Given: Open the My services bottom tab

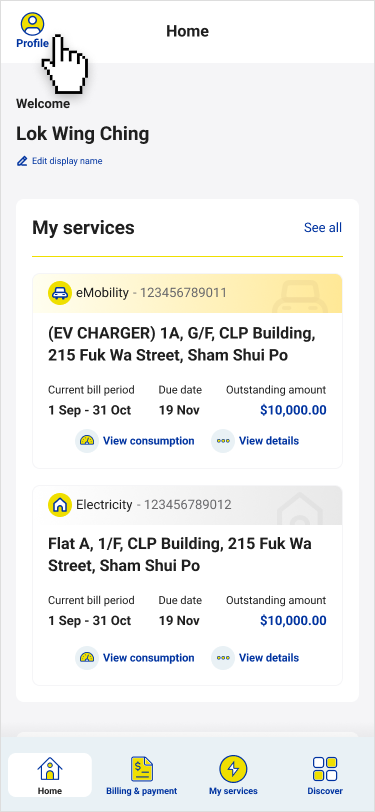Looking at the screenshot, I should [x=233, y=775].
